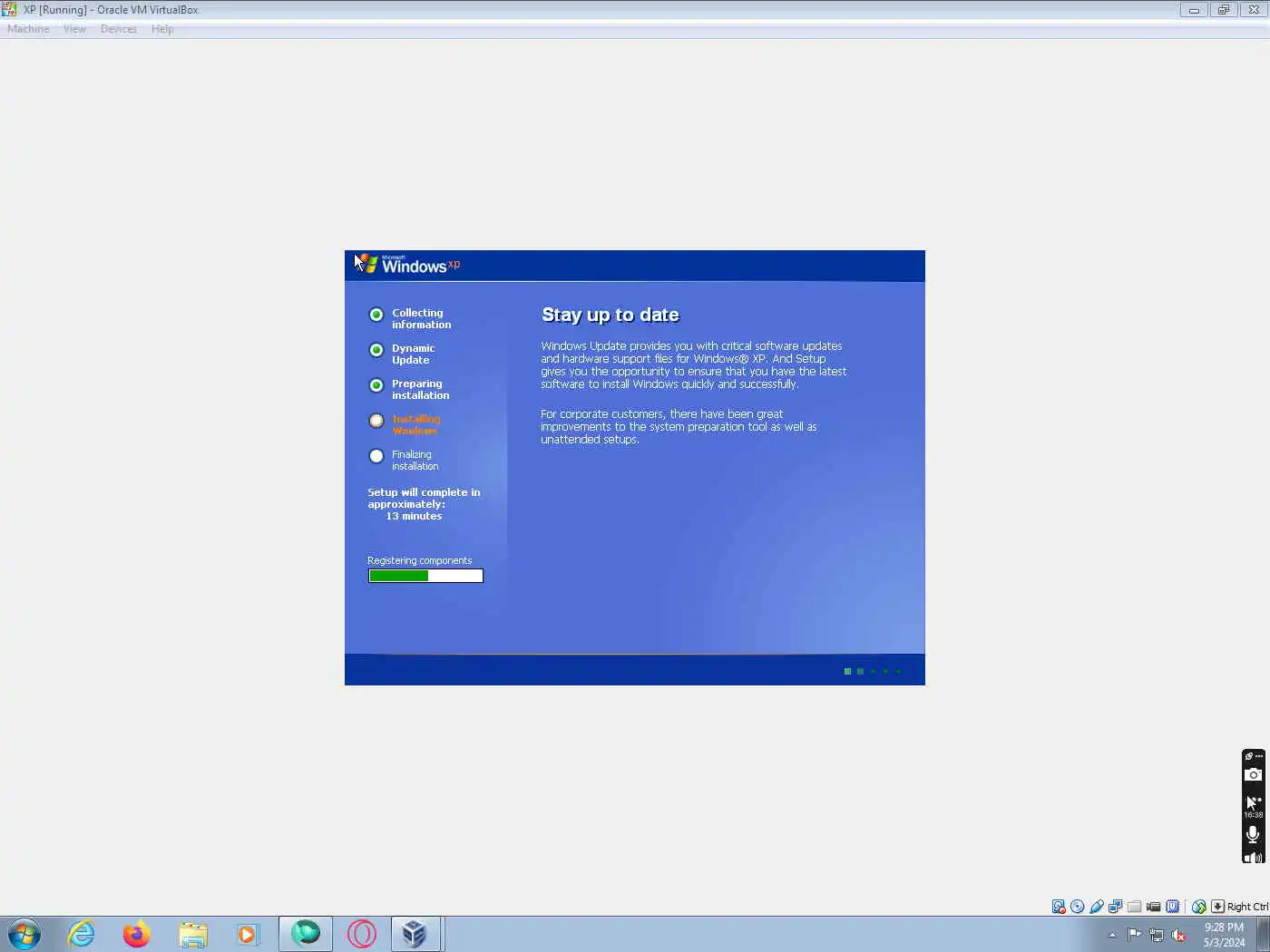Close the VirtualBox XP window
Screen dimensions: 1270x952
1253,10
